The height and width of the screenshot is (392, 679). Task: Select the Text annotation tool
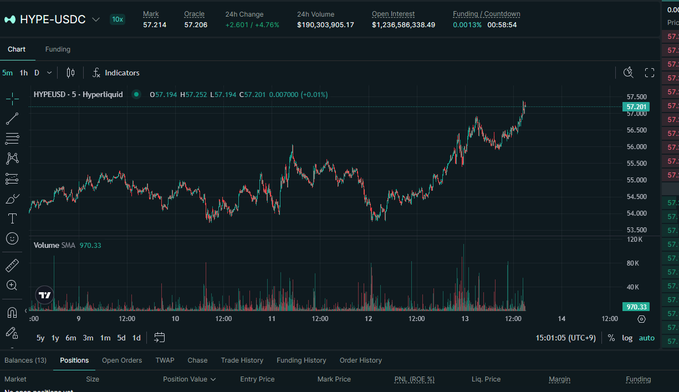(12, 219)
